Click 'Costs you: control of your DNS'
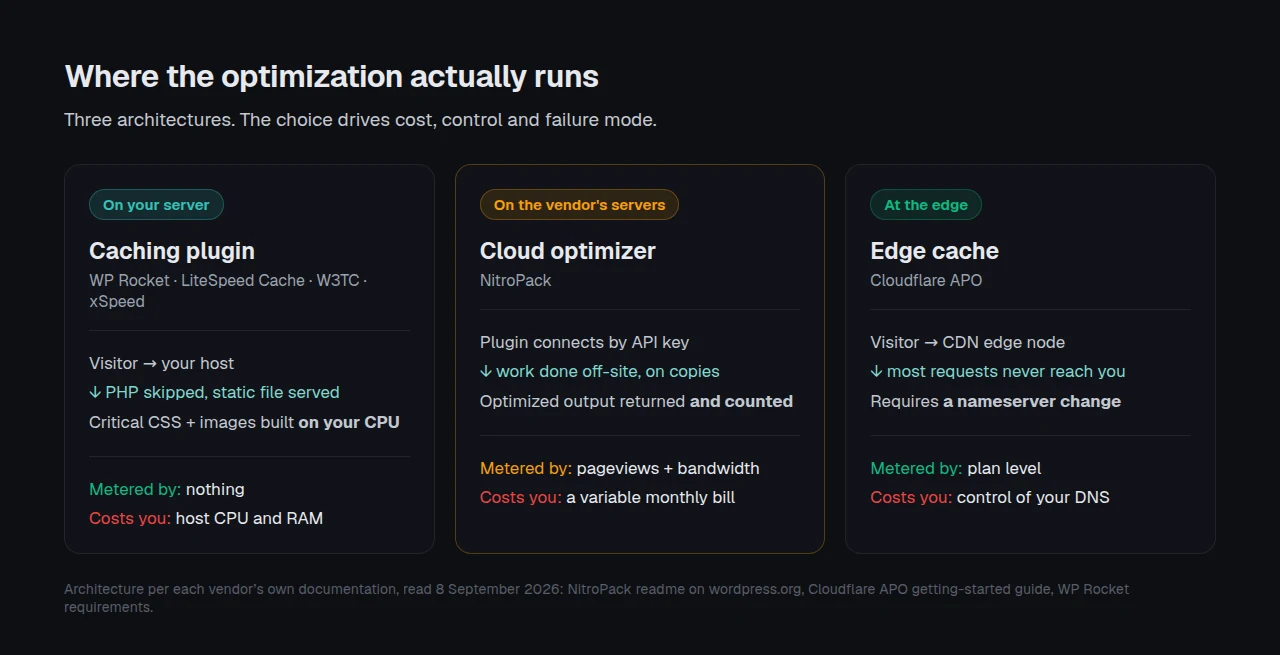Screen dimensions: 1280x655 pos(990,497)
